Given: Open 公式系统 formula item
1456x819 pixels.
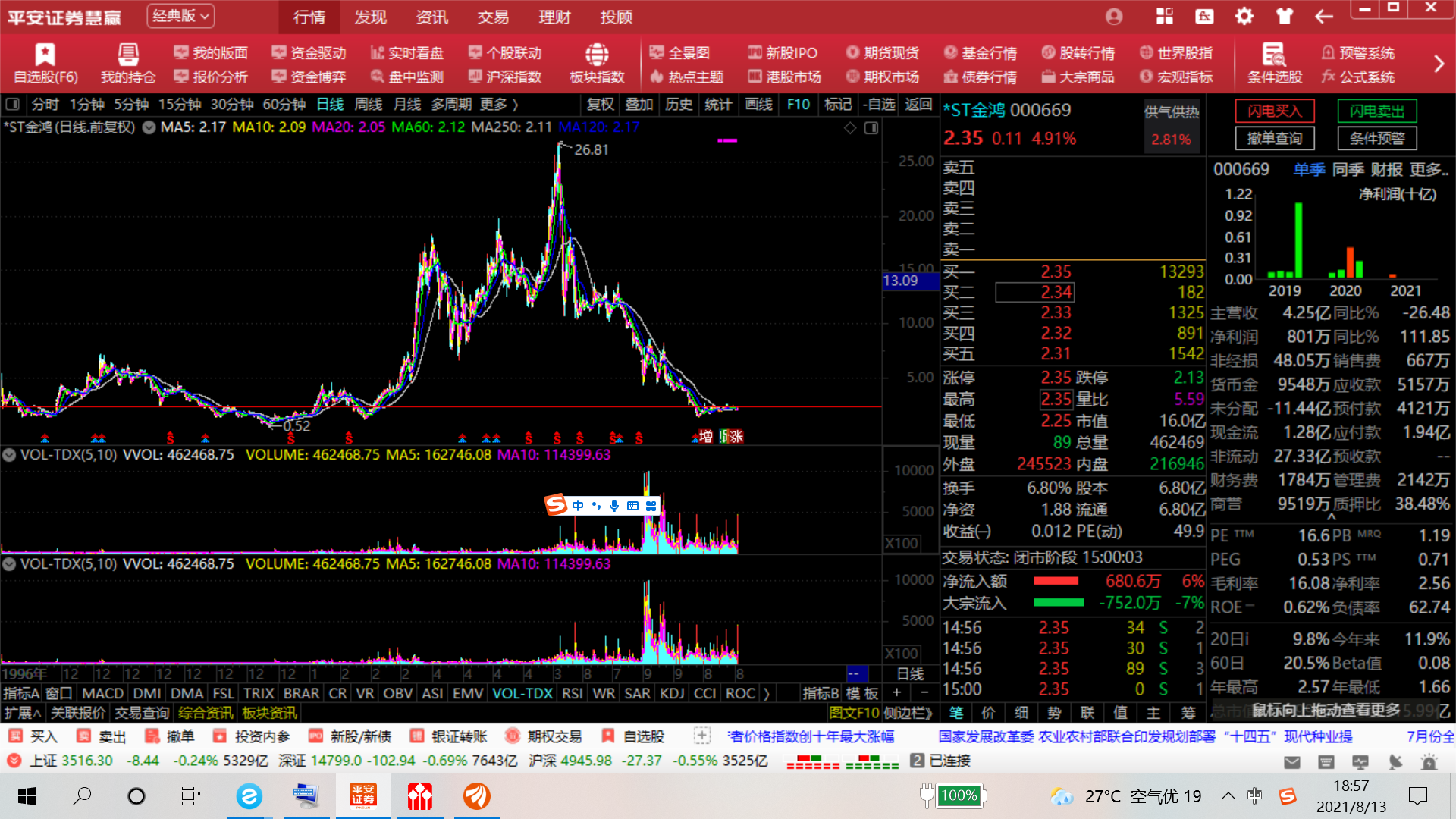Looking at the screenshot, I should 1357,77.
